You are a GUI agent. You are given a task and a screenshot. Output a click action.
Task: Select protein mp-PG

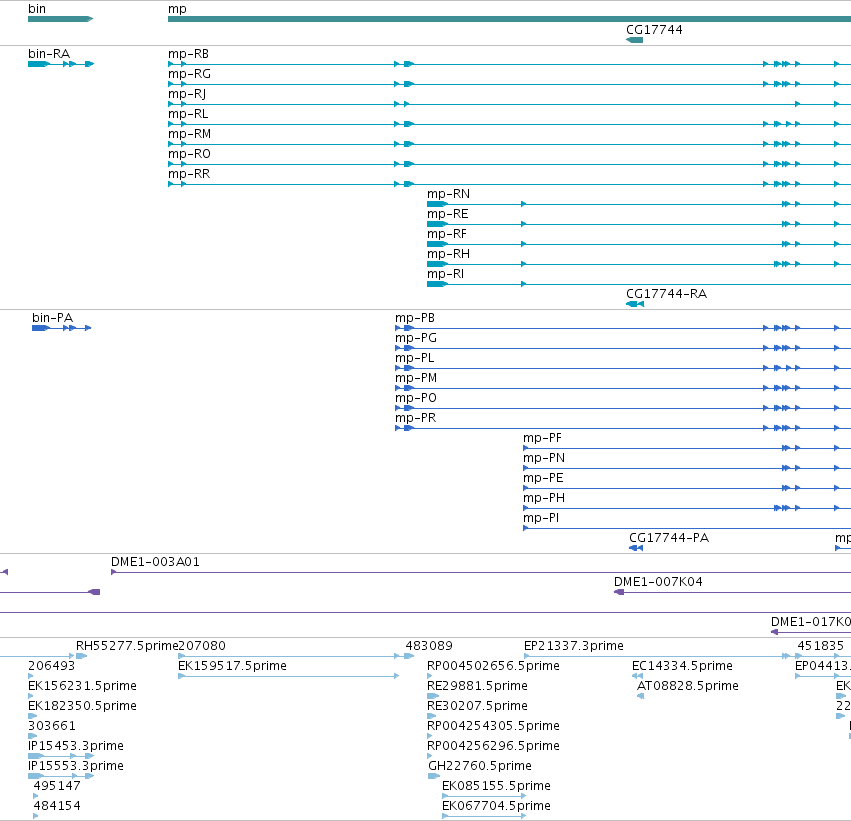coord(623,348)
